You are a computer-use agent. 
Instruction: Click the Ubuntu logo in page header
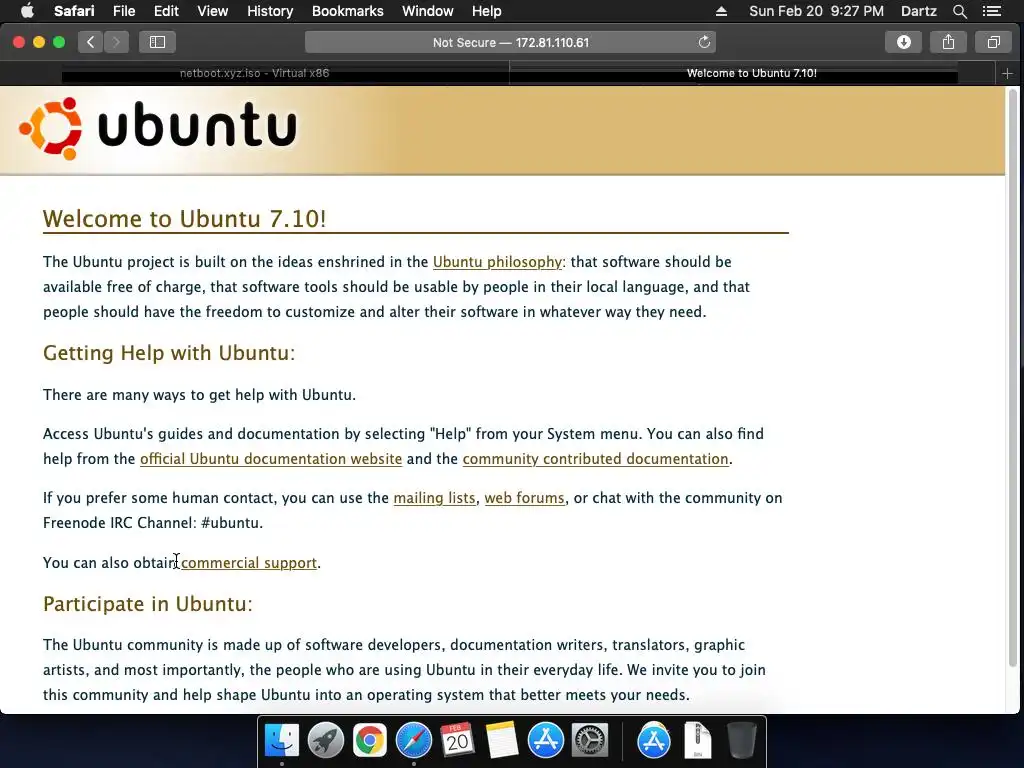(x=157, y=129)
